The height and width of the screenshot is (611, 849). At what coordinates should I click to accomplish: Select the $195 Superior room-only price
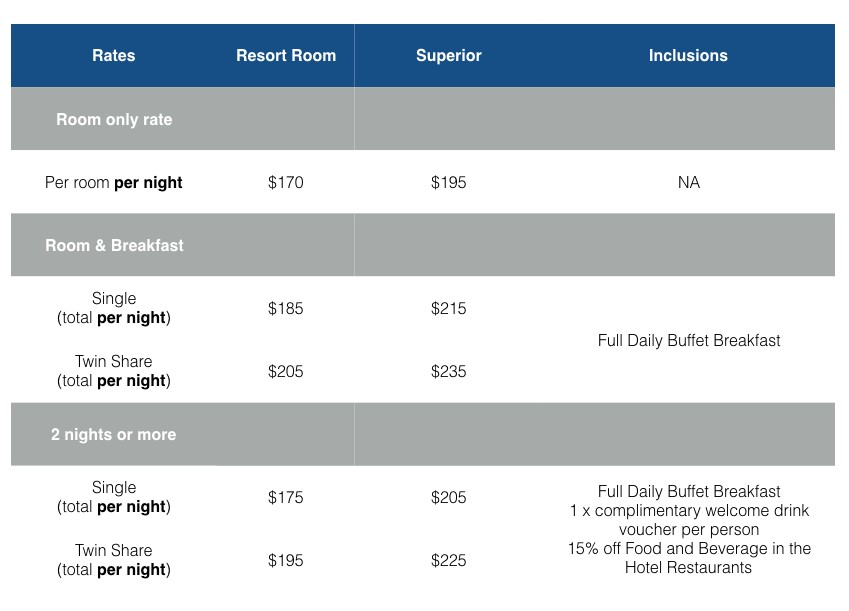[448, 183]
